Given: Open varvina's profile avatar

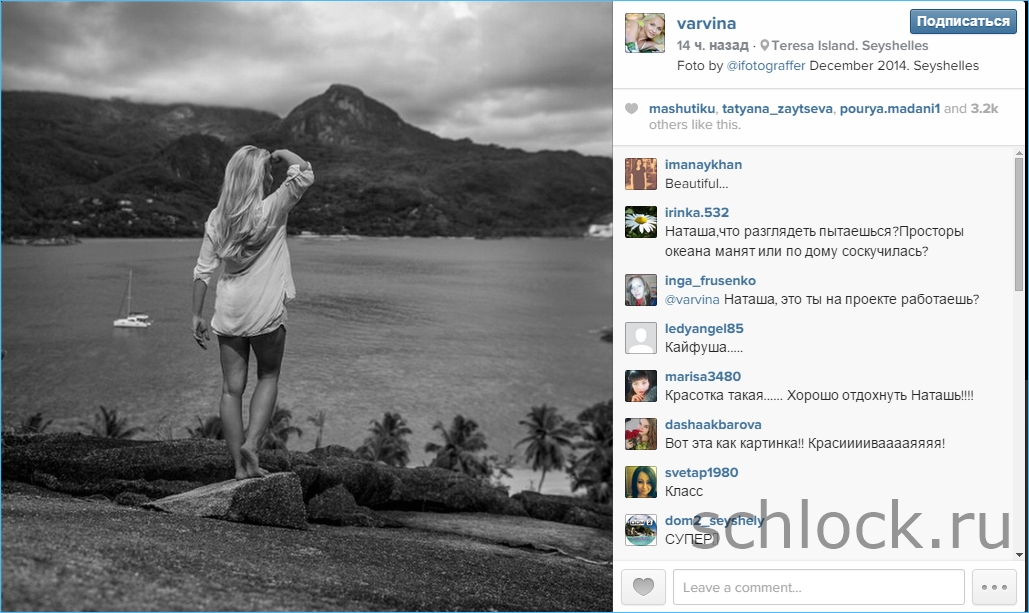Looking at the screenshot, I should pos(644,33).
